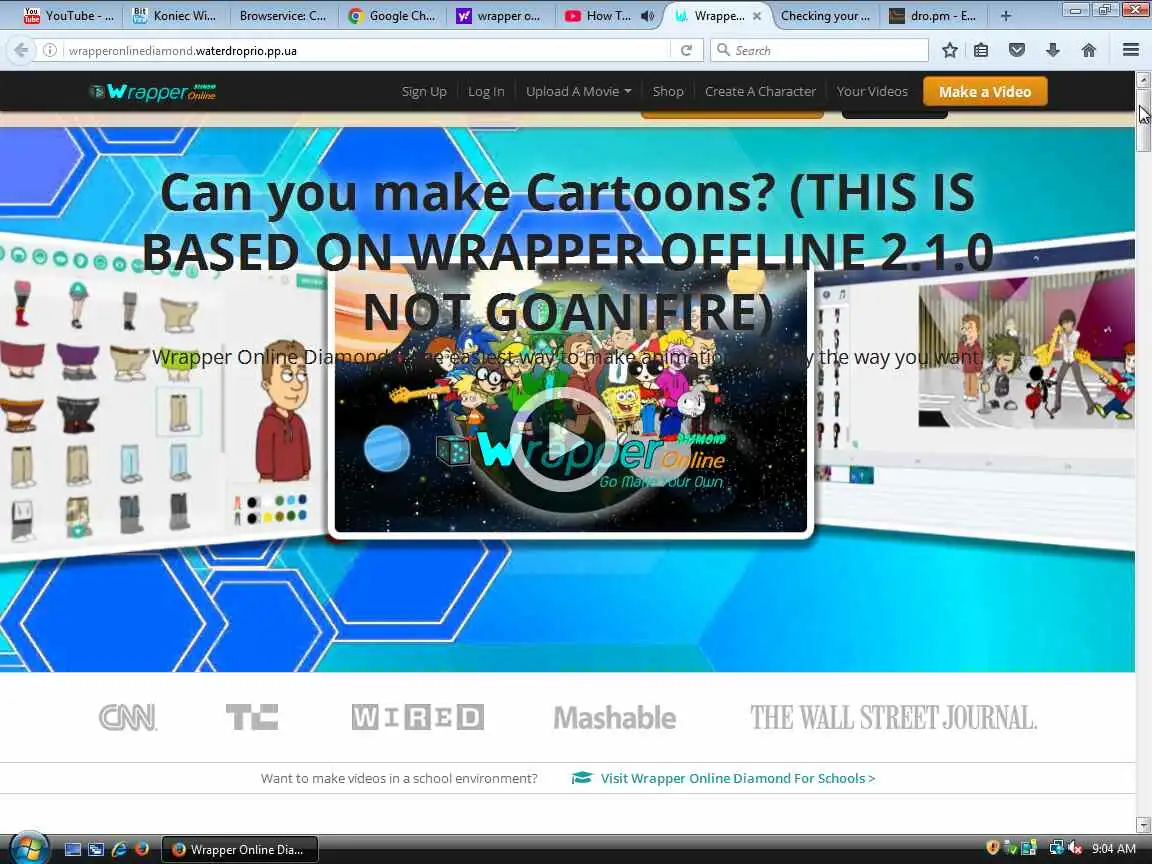Screen dimensions: 1152x864
Task: Switch to the dro.pm tab
Action: [932, 15]
